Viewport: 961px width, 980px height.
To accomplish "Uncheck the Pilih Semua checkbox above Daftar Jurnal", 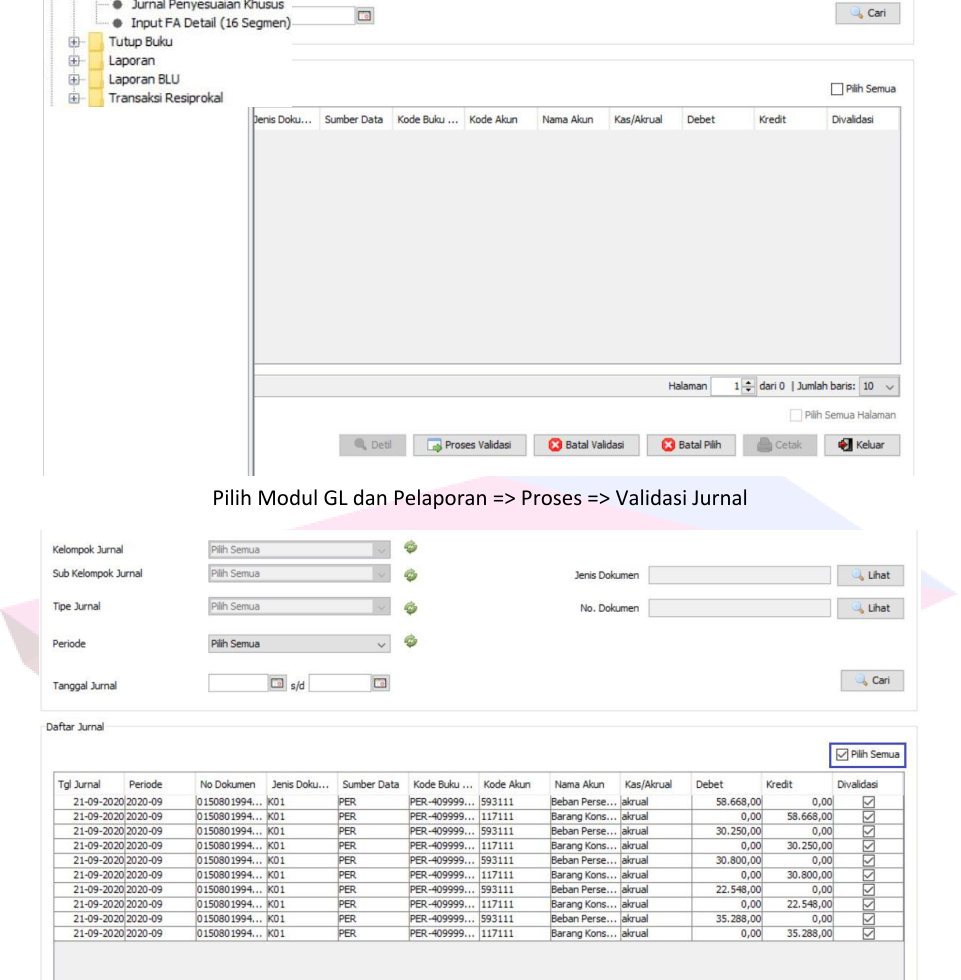I will (x=840, y=754).
